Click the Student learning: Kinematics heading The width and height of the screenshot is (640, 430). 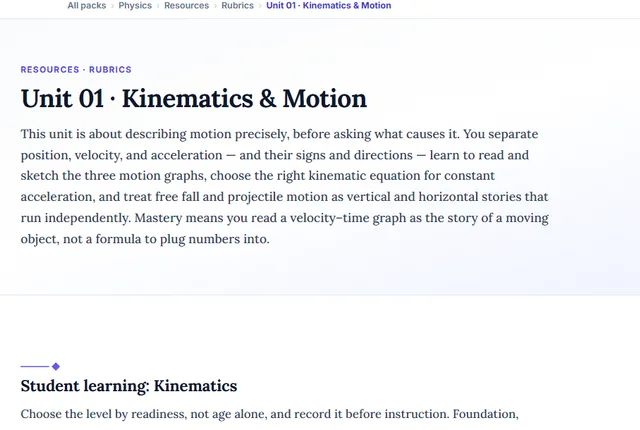click(x=129, y=386)
